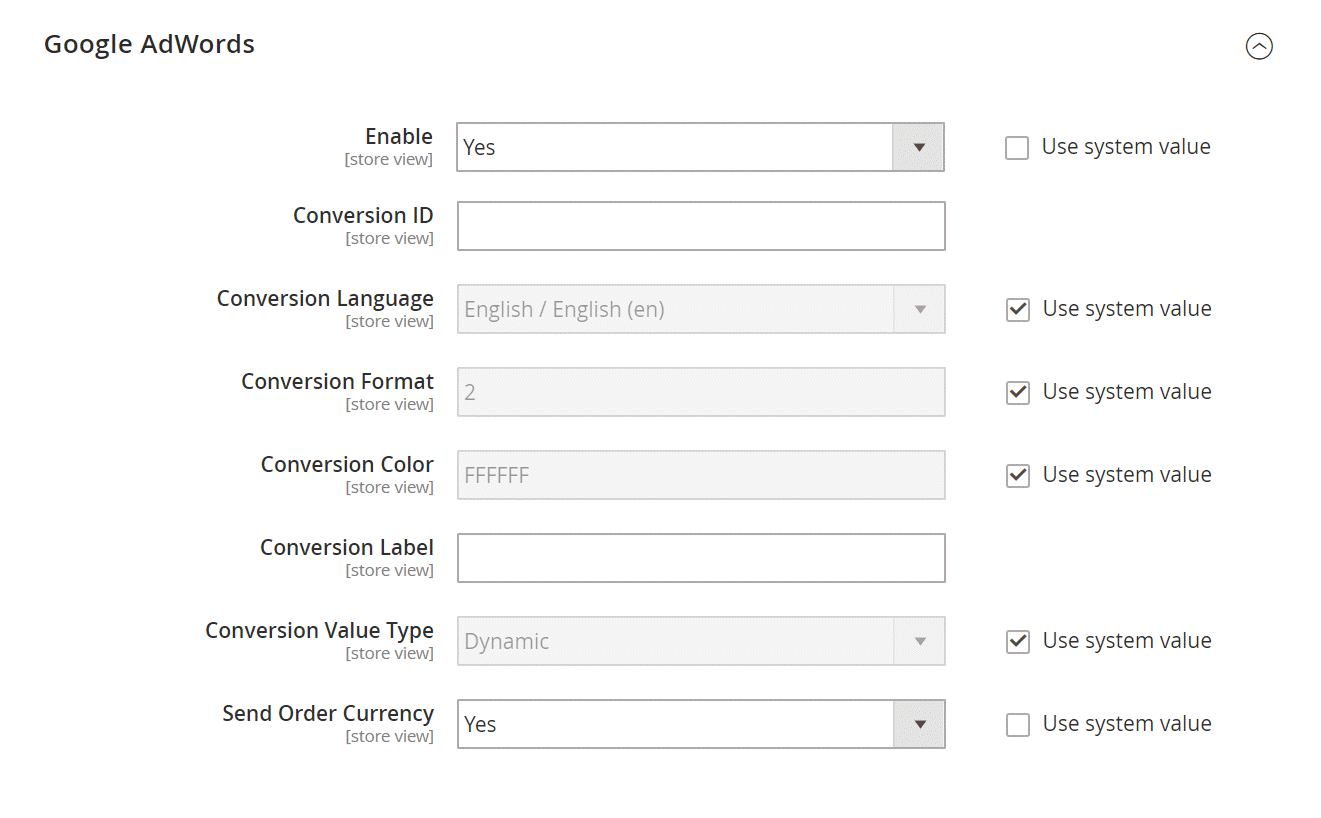
Task: Click Use system value text beside Conversion Color
Action: 1127,474
